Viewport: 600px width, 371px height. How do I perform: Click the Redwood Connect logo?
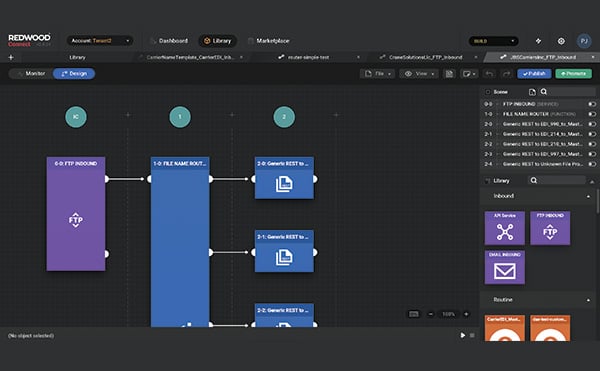29,40
